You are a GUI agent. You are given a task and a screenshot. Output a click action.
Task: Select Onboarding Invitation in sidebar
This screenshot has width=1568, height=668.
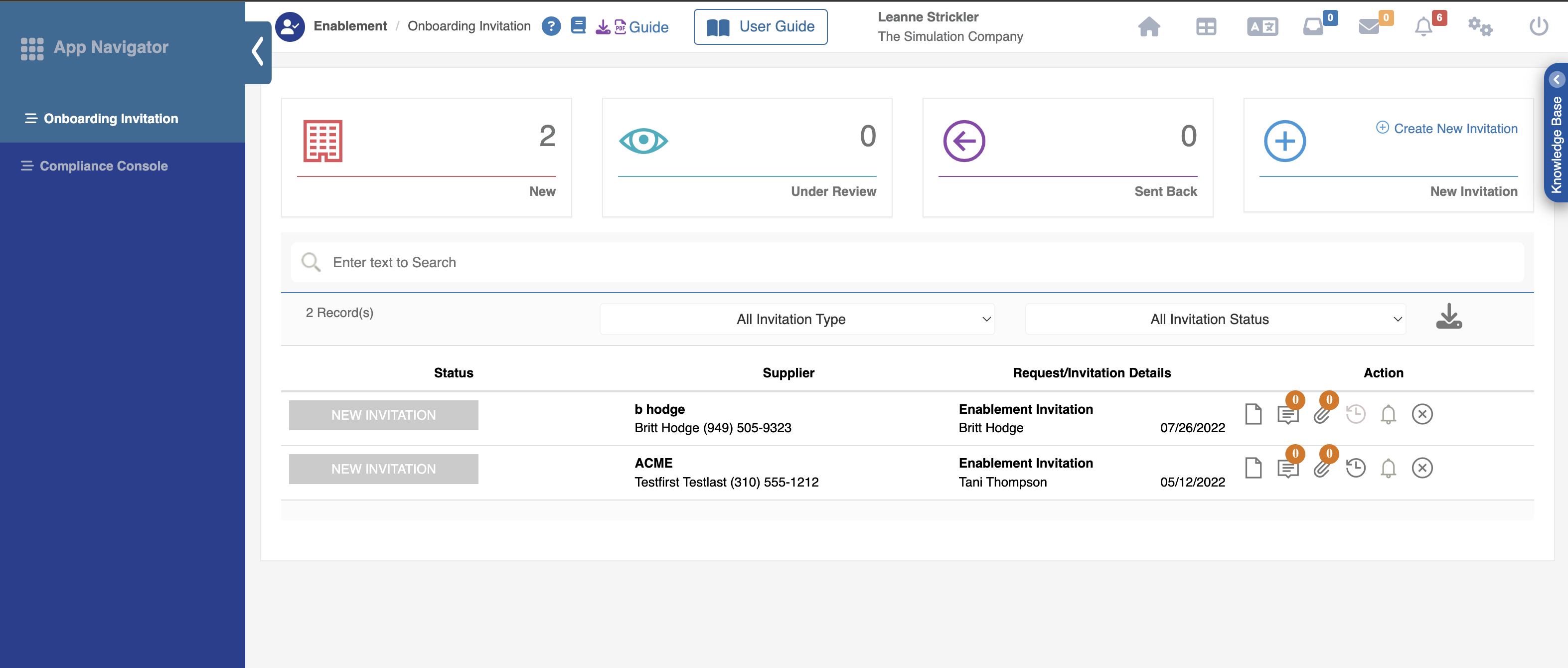111,119
